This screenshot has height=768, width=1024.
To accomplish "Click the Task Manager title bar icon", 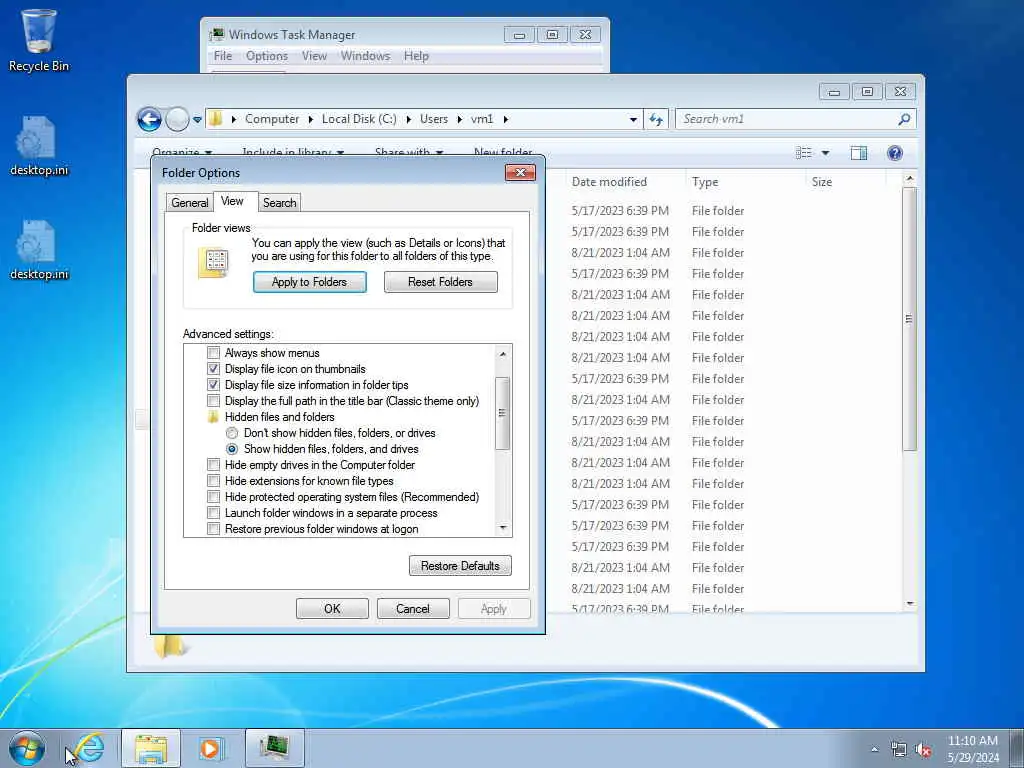I will coord(217,35).
